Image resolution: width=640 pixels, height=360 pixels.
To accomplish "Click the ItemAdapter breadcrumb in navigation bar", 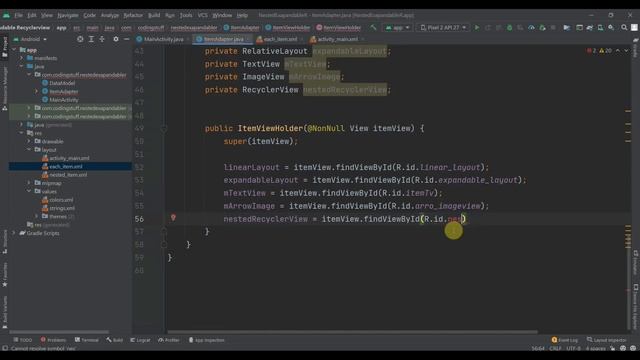I will pos(242,28).
